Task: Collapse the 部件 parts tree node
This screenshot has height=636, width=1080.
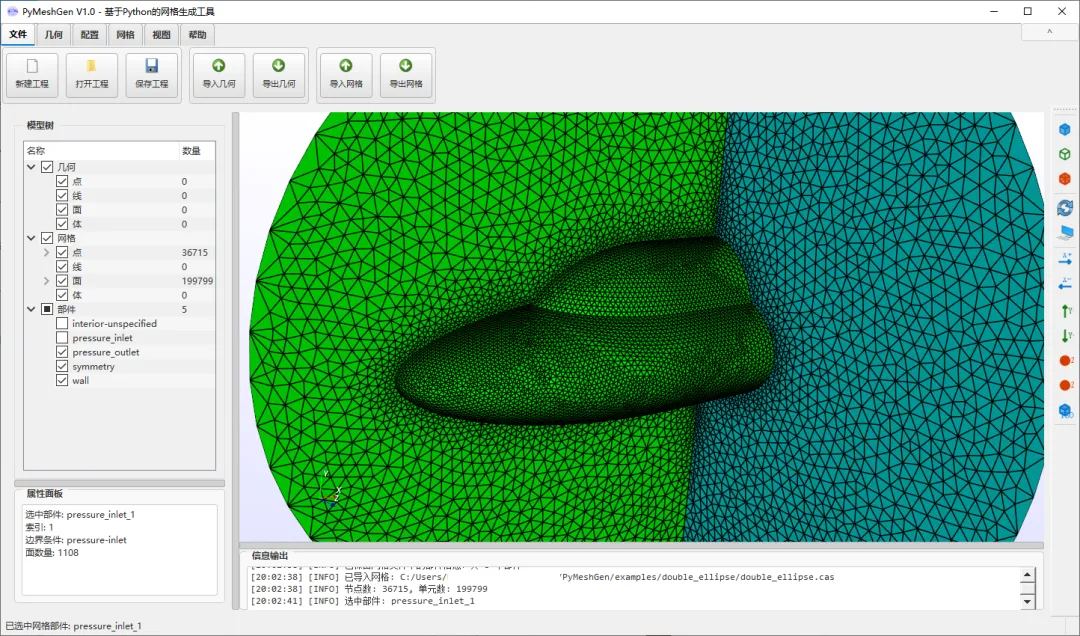Action: point(32,310)
